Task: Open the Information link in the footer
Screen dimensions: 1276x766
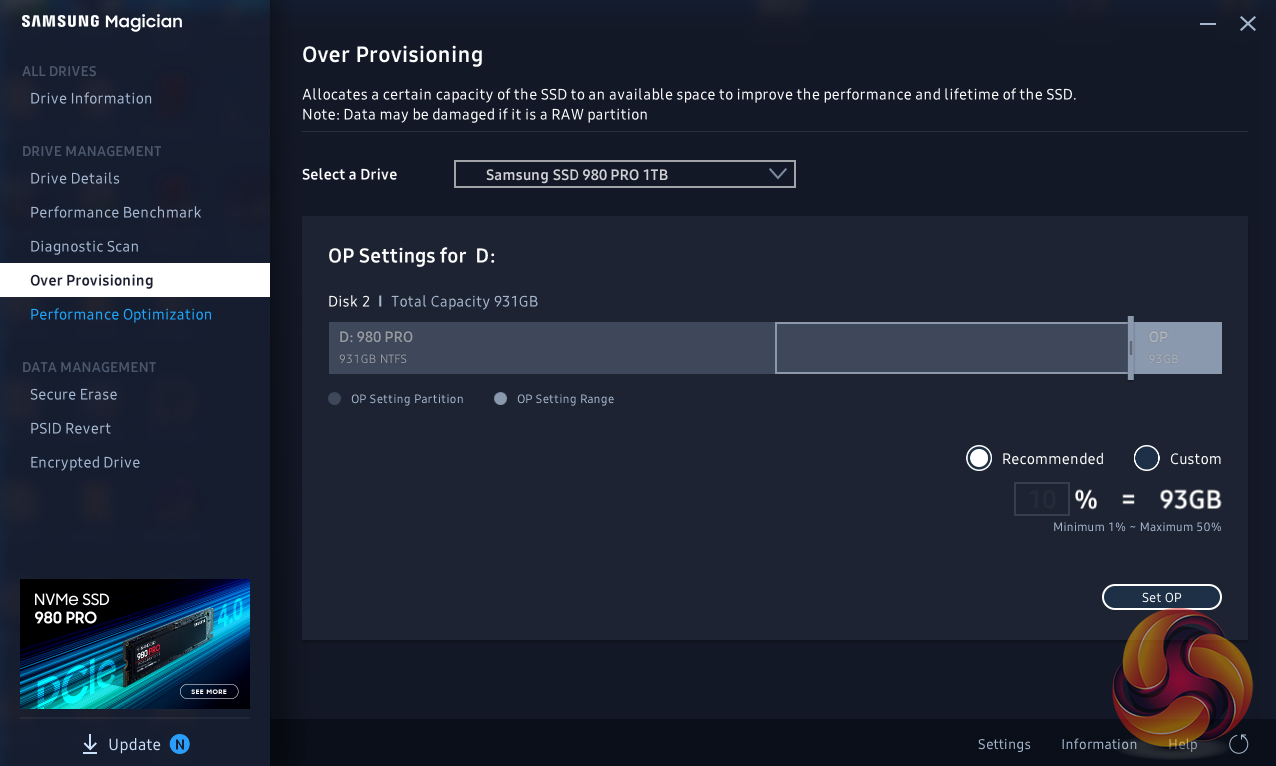Action: point(1098,744)
